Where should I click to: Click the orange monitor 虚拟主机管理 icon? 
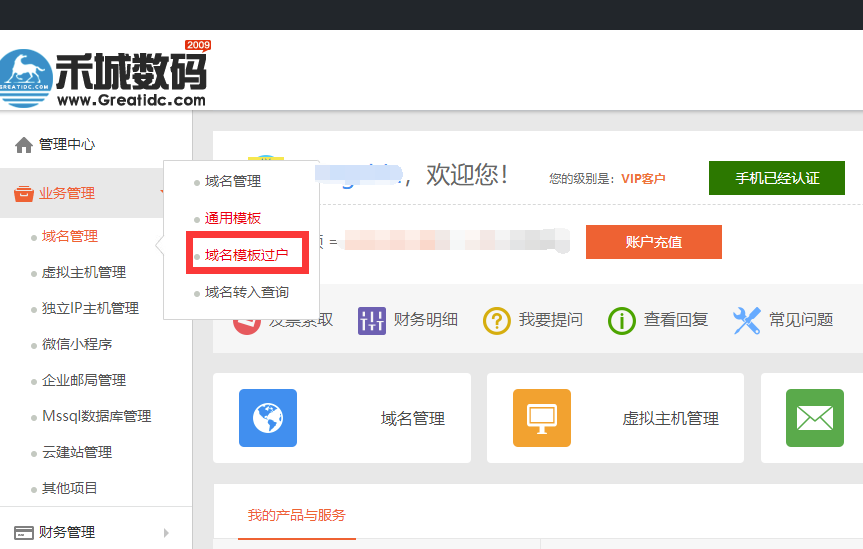point(541,418)
